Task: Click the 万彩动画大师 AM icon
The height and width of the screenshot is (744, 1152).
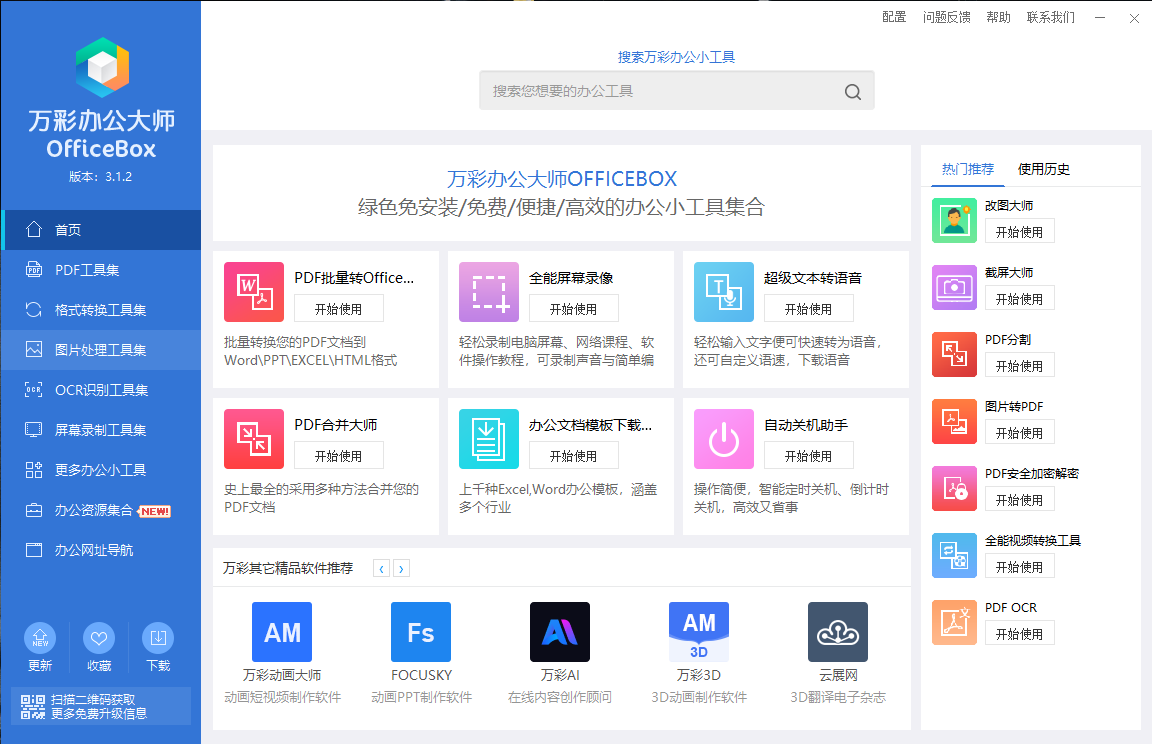Action: tap(281, 632)
